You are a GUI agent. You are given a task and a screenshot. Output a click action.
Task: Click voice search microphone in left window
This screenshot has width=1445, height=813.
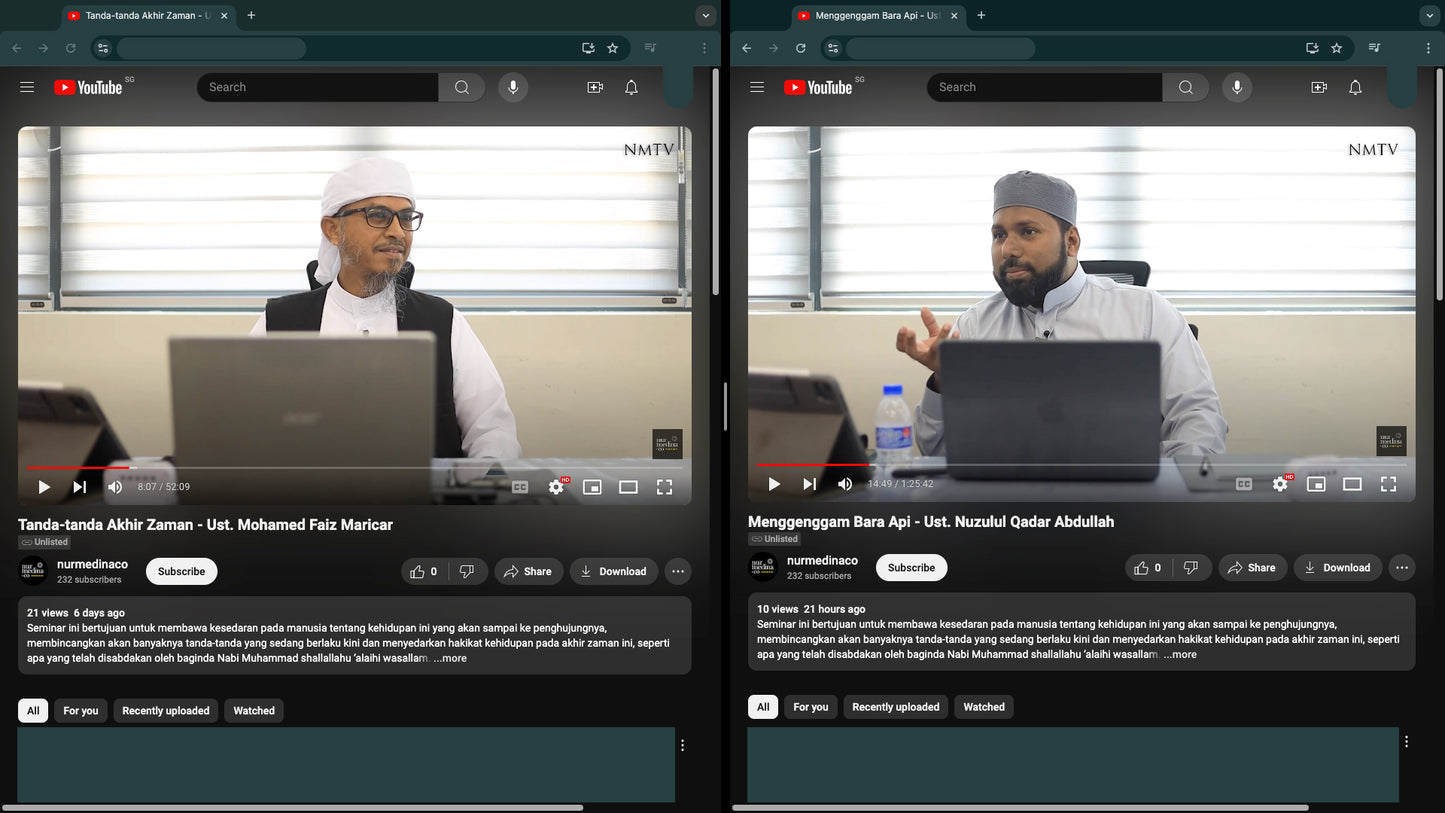point(513,87)
